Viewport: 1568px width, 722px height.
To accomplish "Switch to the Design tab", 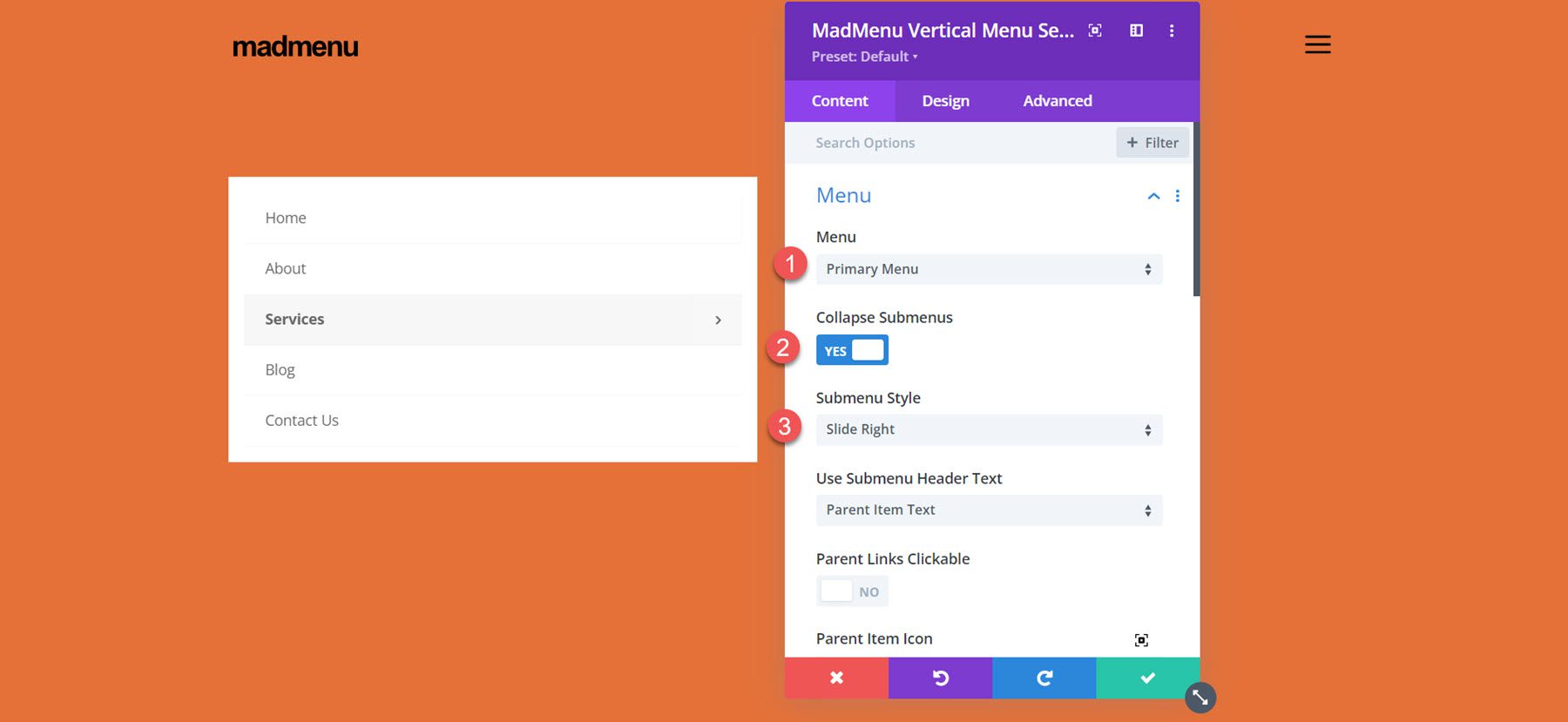I will click(945, 101).
